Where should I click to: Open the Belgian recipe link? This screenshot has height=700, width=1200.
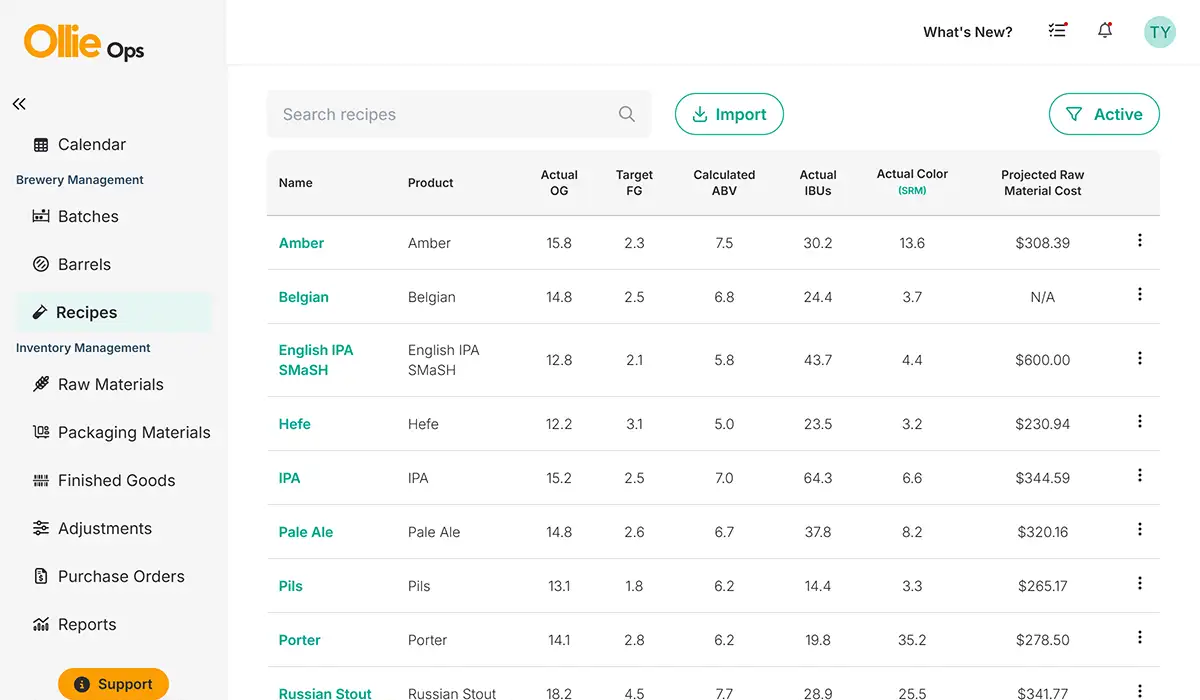point(303,297)
